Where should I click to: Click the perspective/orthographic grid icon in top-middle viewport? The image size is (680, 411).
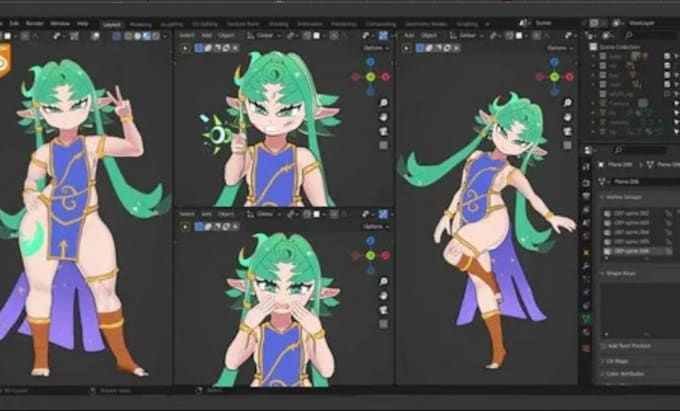pos(383,145)
